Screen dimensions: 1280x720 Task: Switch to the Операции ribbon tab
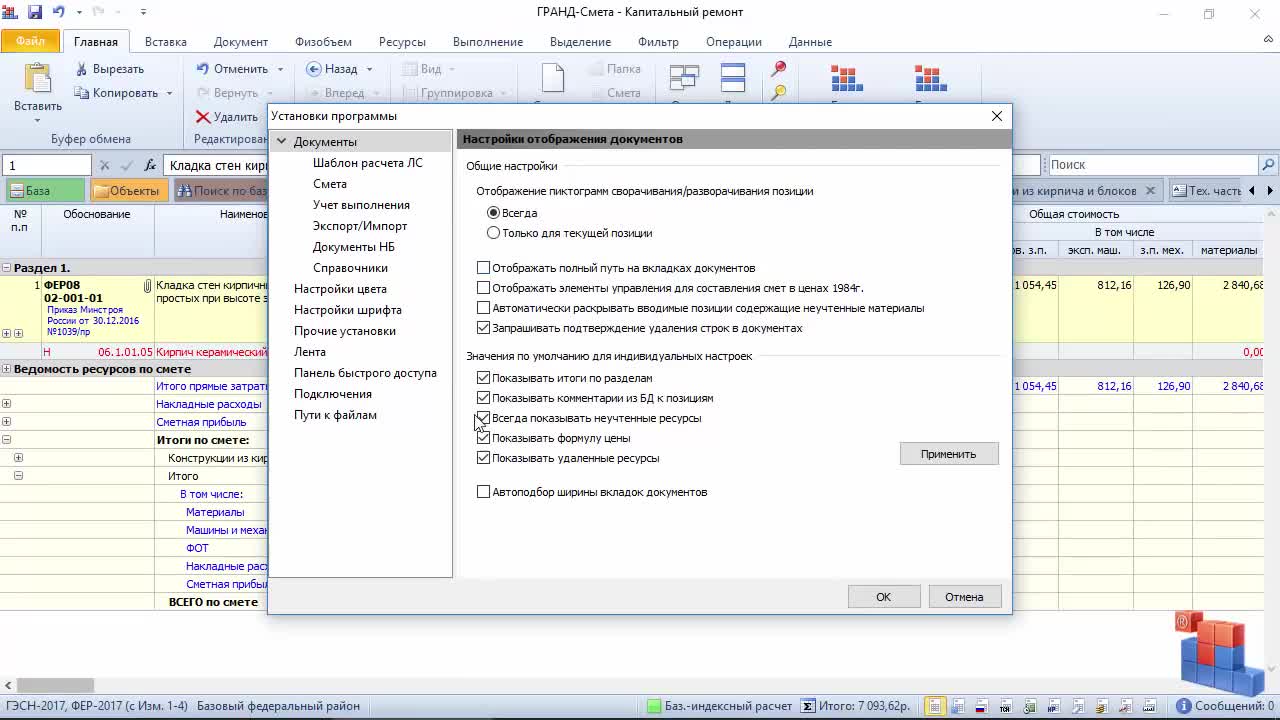pos(733,42)
